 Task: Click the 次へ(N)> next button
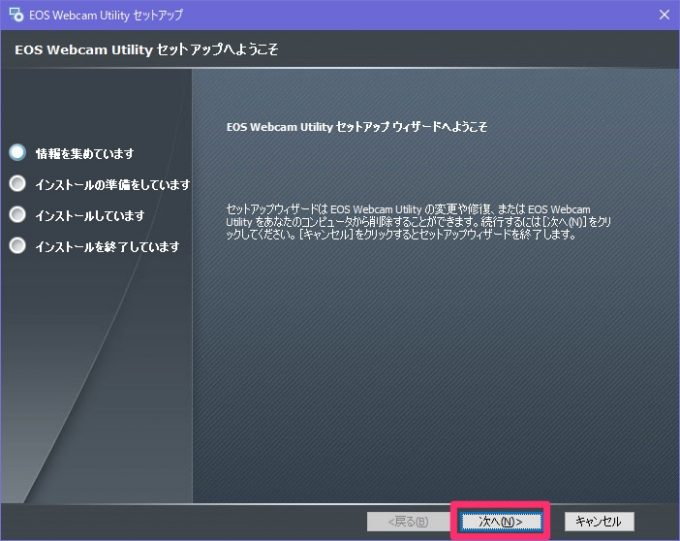click(500, 521)
